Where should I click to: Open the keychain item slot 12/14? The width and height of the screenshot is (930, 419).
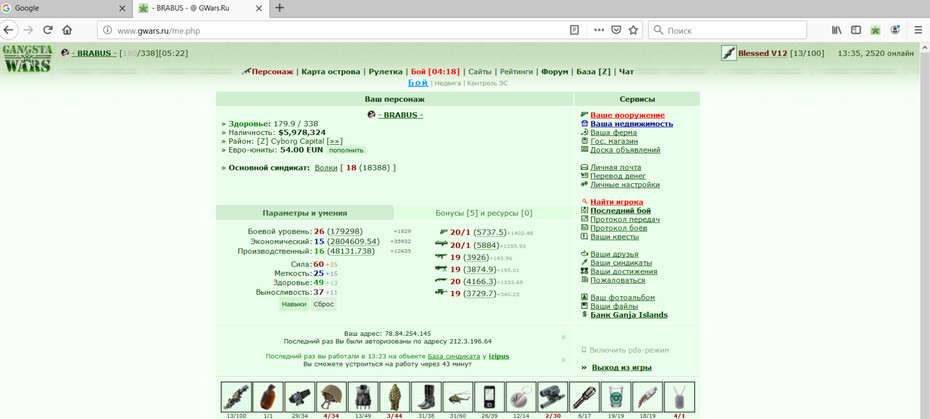(x=521, y=396)
